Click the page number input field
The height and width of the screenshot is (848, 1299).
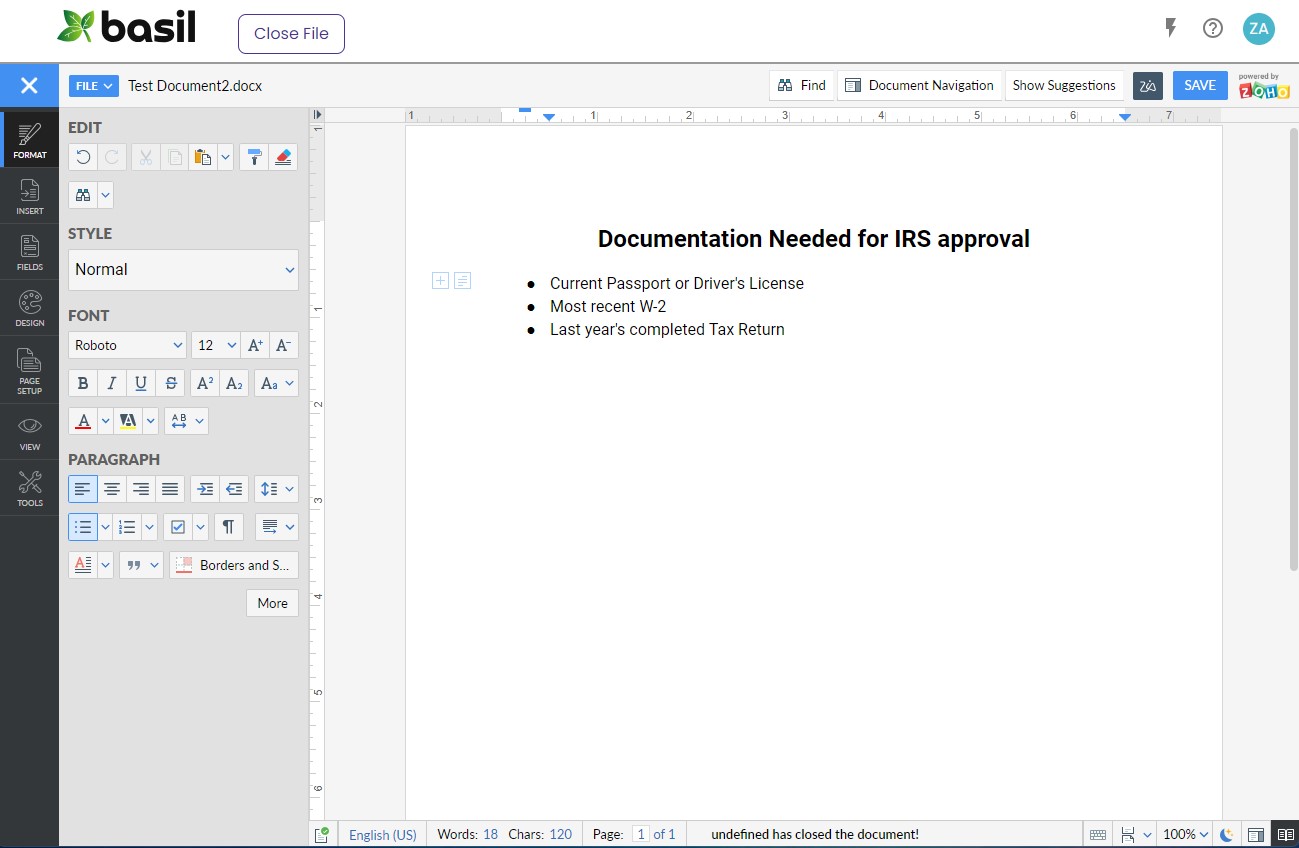click(640, 834)
